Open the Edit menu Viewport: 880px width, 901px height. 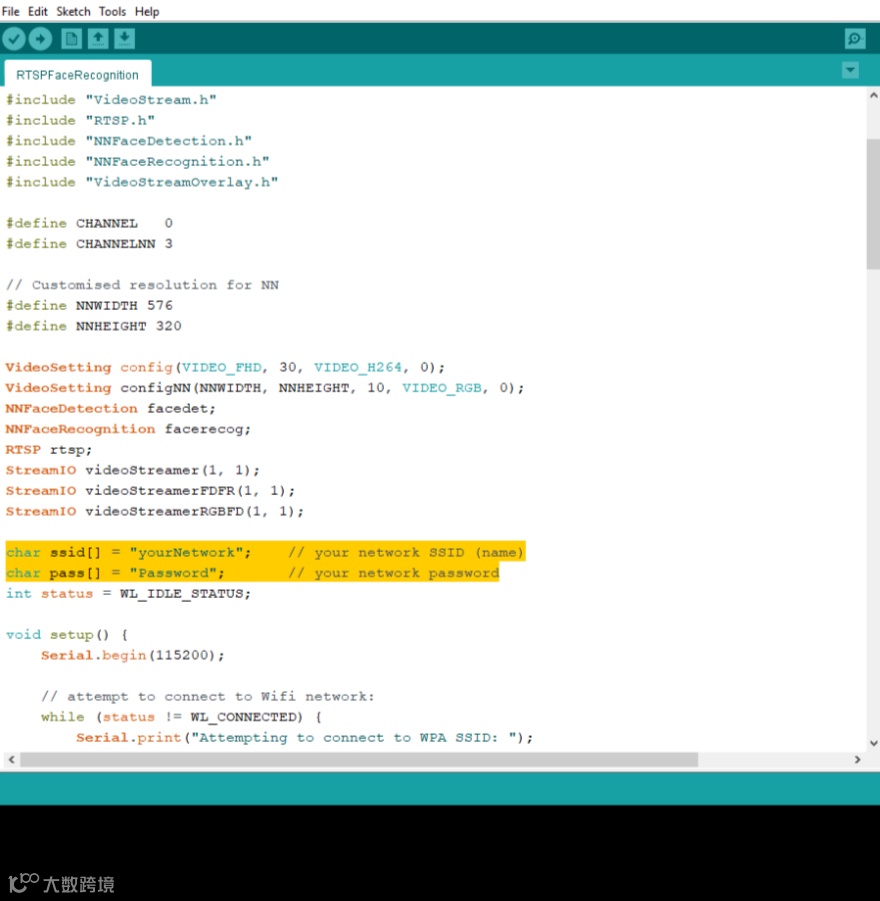coord(37,11)
